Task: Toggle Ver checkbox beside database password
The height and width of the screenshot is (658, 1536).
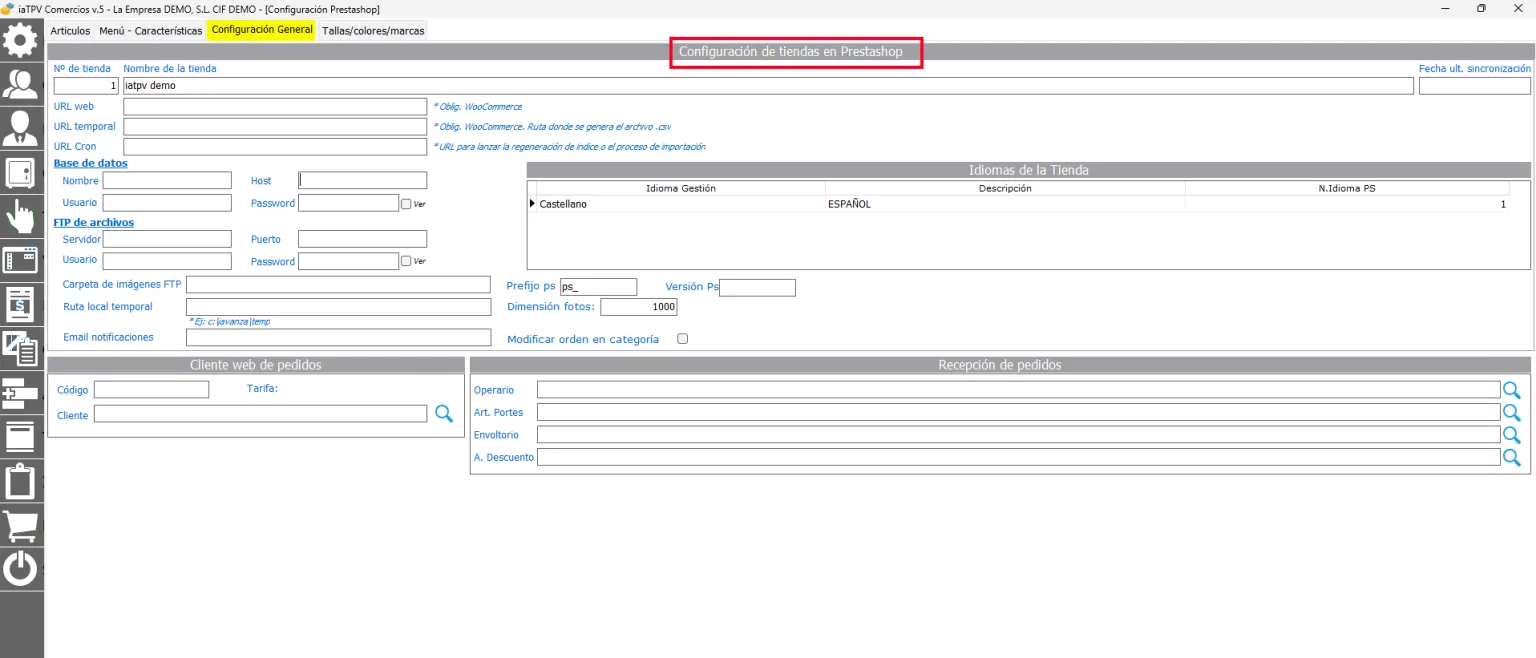Action: [406, 204]
